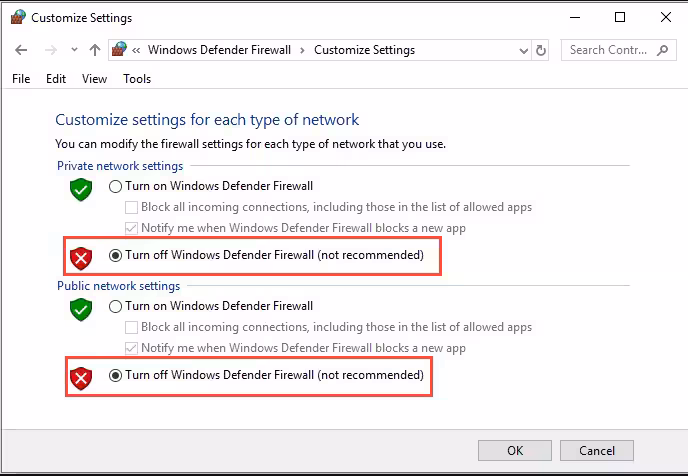Viewport: 688px width, 476px height.
Task: Open the File menu
Action: tap(21, 79)
